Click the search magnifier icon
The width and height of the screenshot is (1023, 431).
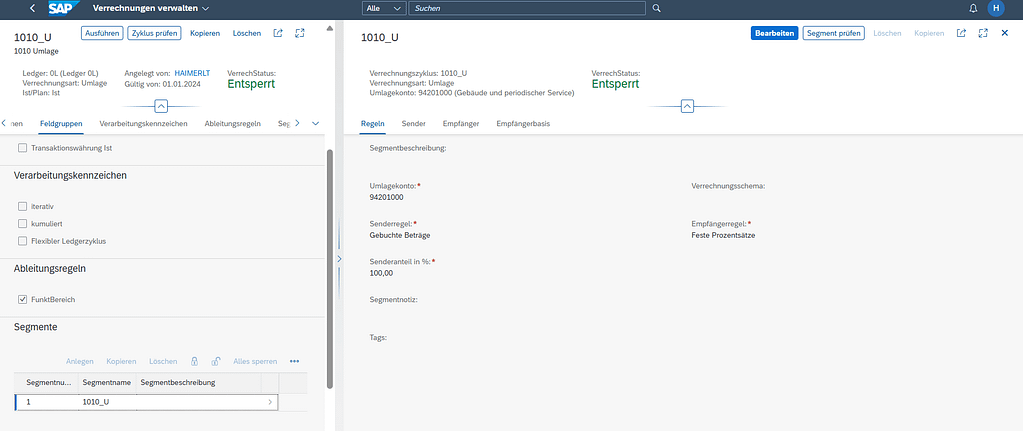657,8
